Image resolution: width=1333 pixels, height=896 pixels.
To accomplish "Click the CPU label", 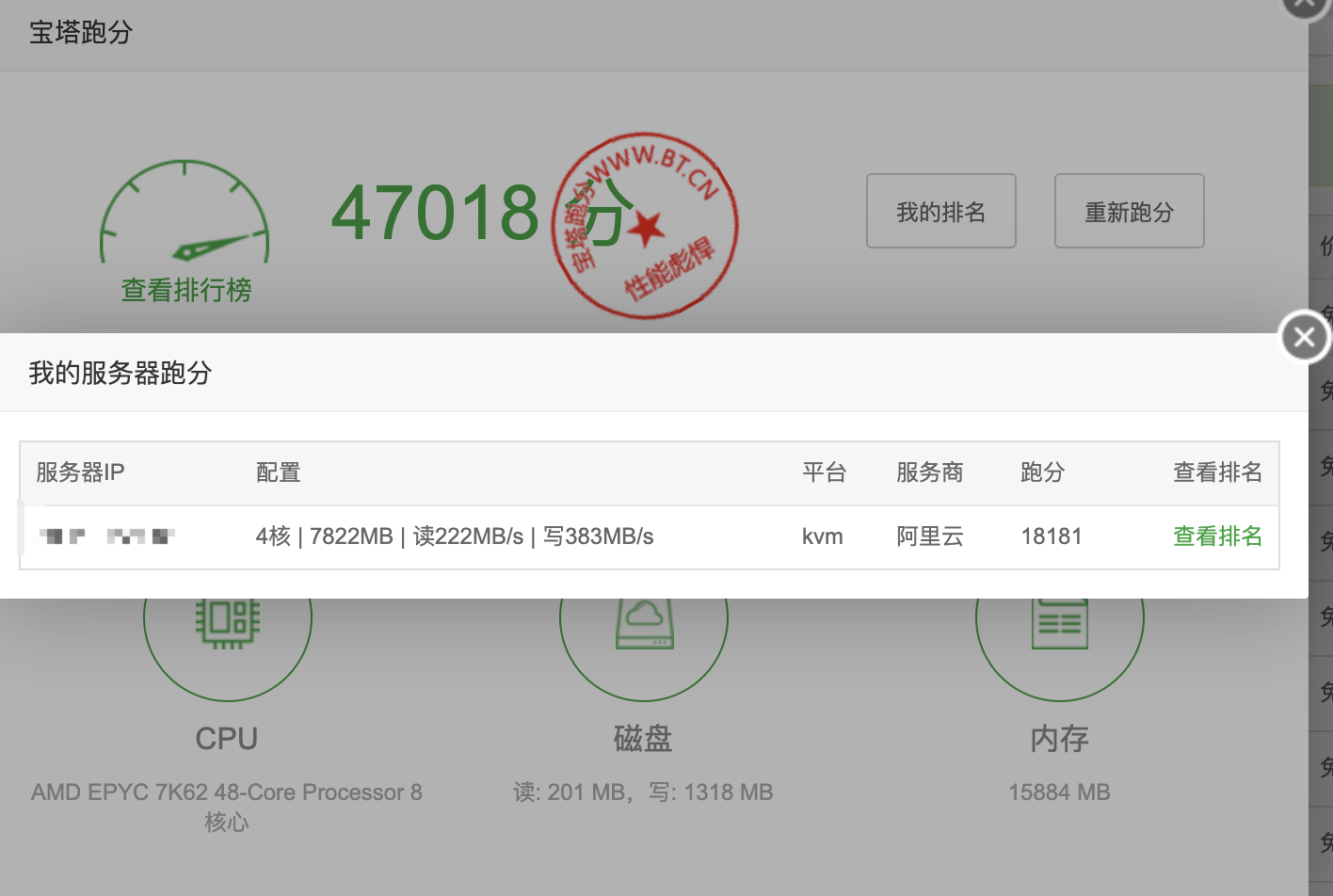I will click(227, 739).
